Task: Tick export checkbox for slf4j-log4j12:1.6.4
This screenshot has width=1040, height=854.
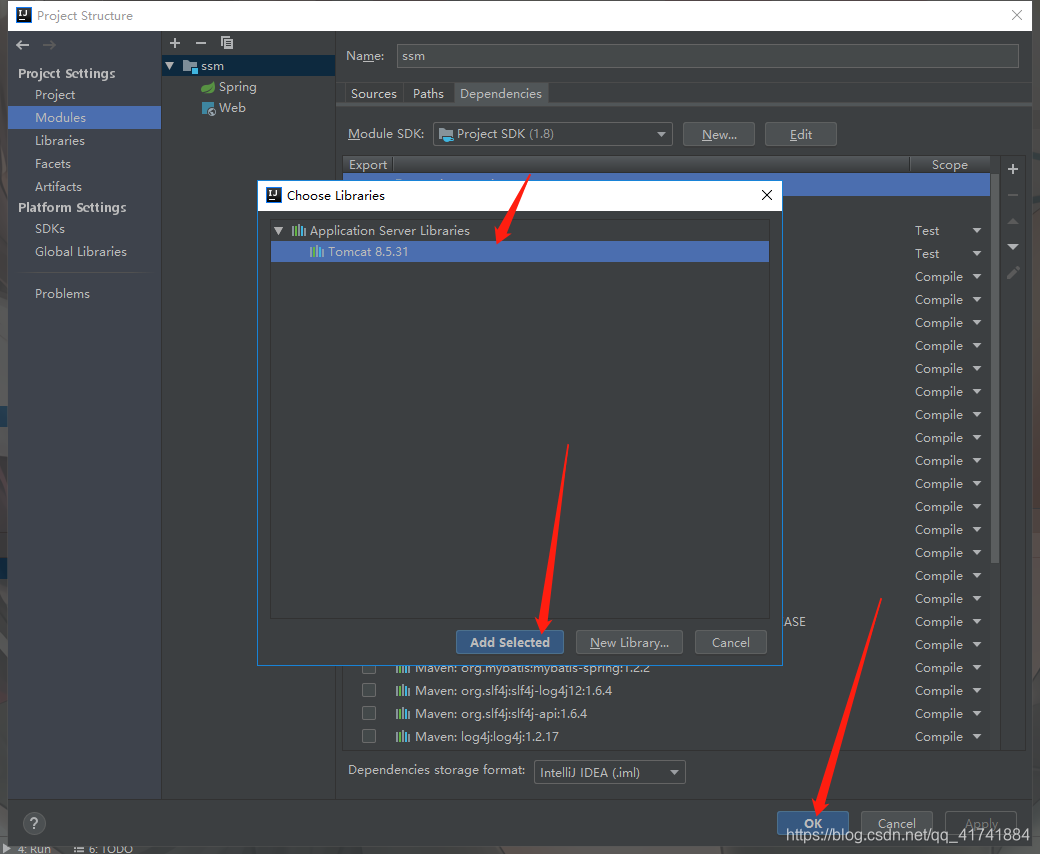Action: pyautogui.click(x=369, y=690)
